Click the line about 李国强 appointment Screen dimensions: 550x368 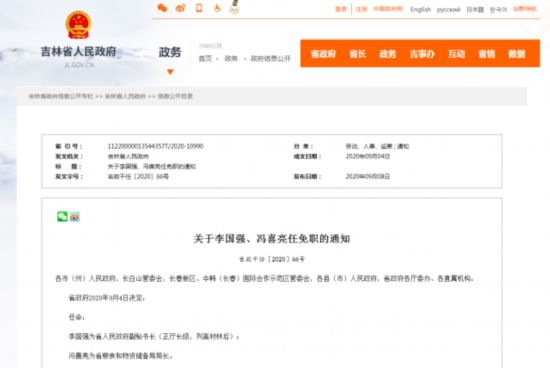(x=154, y=336)
